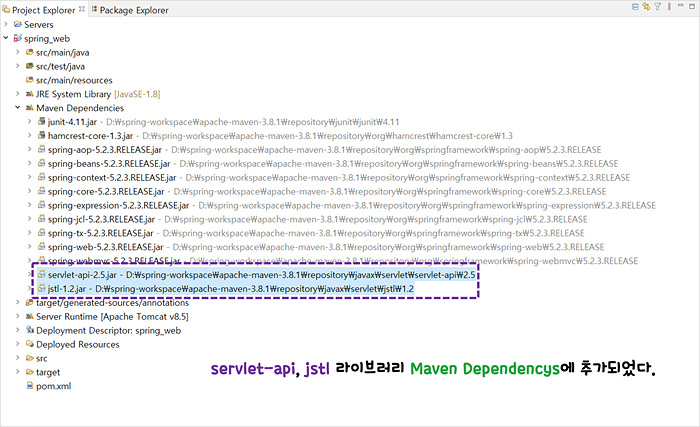
Task: Collapse the spring_web project node
Action: (x=6, y=38)
